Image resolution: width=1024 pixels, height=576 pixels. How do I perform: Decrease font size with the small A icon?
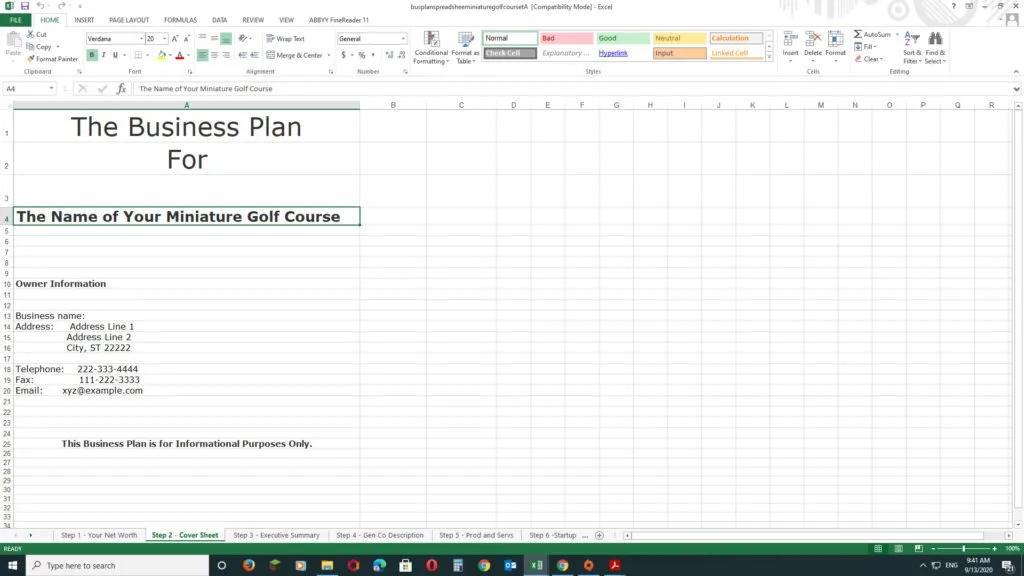[187, 39]
